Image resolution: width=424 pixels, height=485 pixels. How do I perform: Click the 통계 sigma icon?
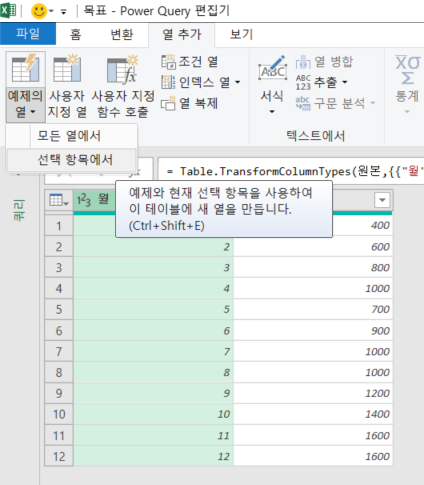pyautogui.click(x=407, y=69)
